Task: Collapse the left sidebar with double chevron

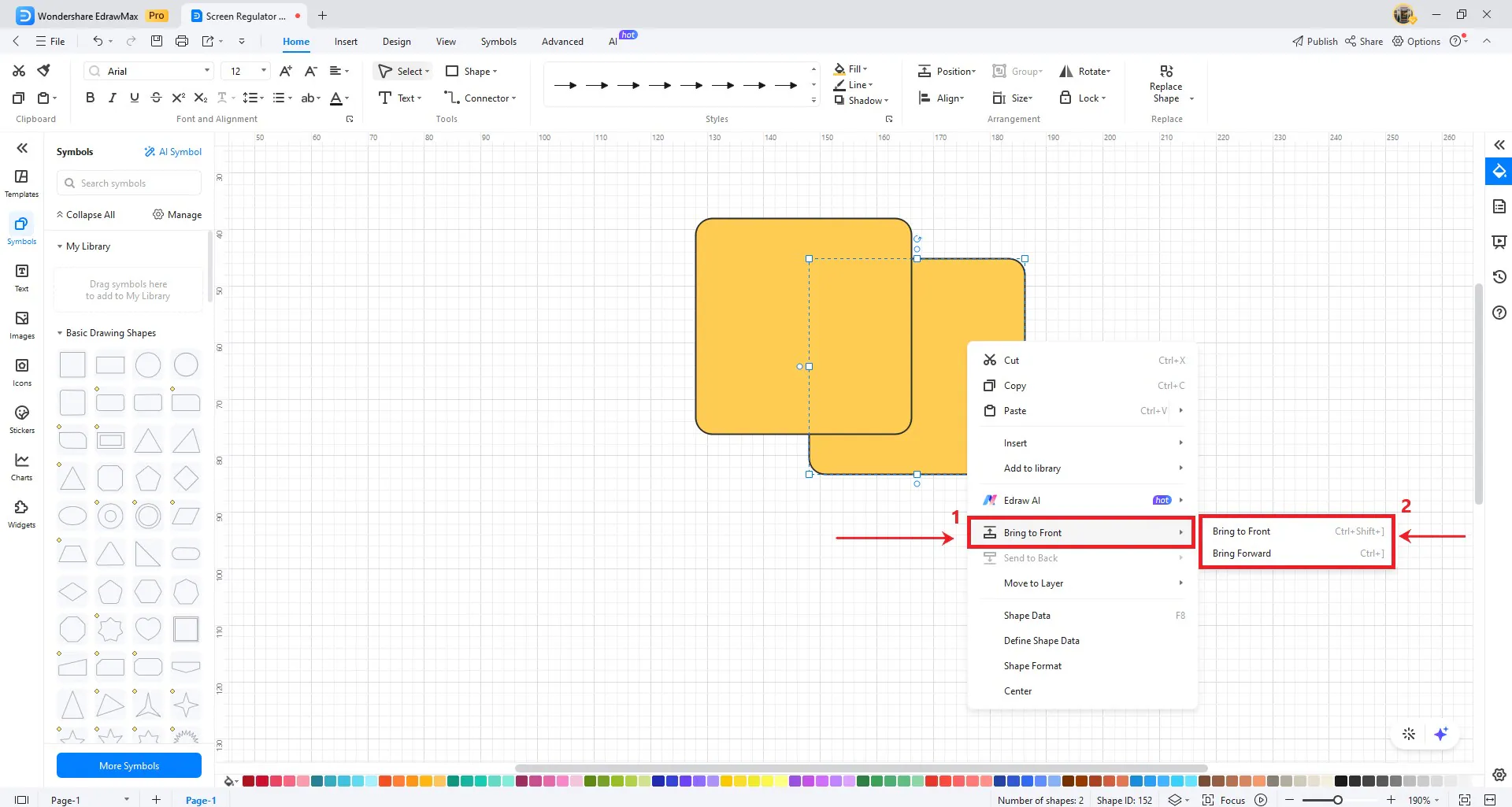Action: [22, 148]
